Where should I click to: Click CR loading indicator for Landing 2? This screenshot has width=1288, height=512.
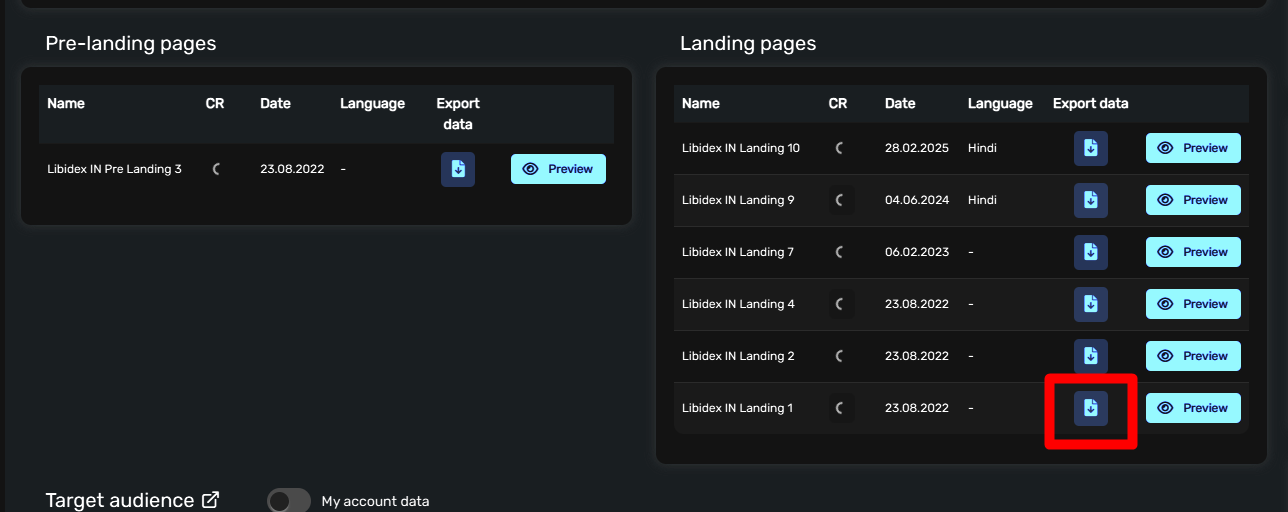[x=841, y=356]
